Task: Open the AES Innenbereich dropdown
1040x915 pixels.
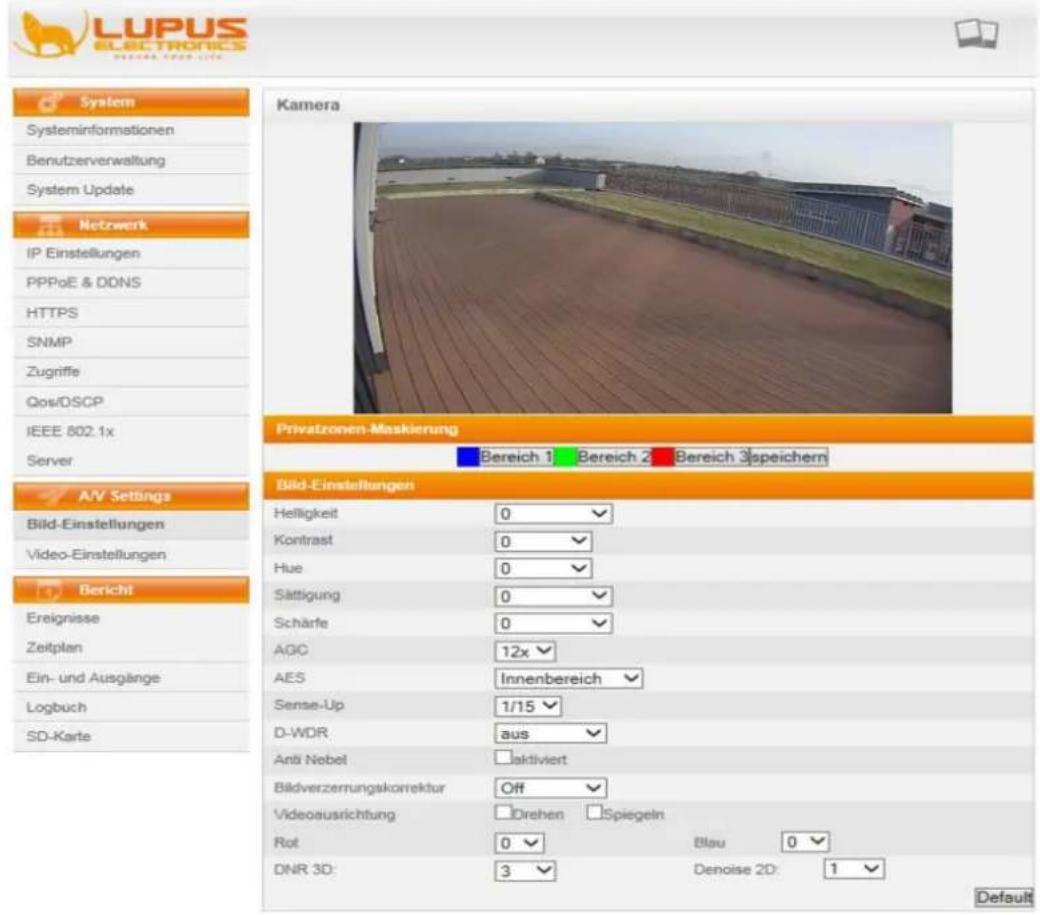Action: (x=568, y=678)
